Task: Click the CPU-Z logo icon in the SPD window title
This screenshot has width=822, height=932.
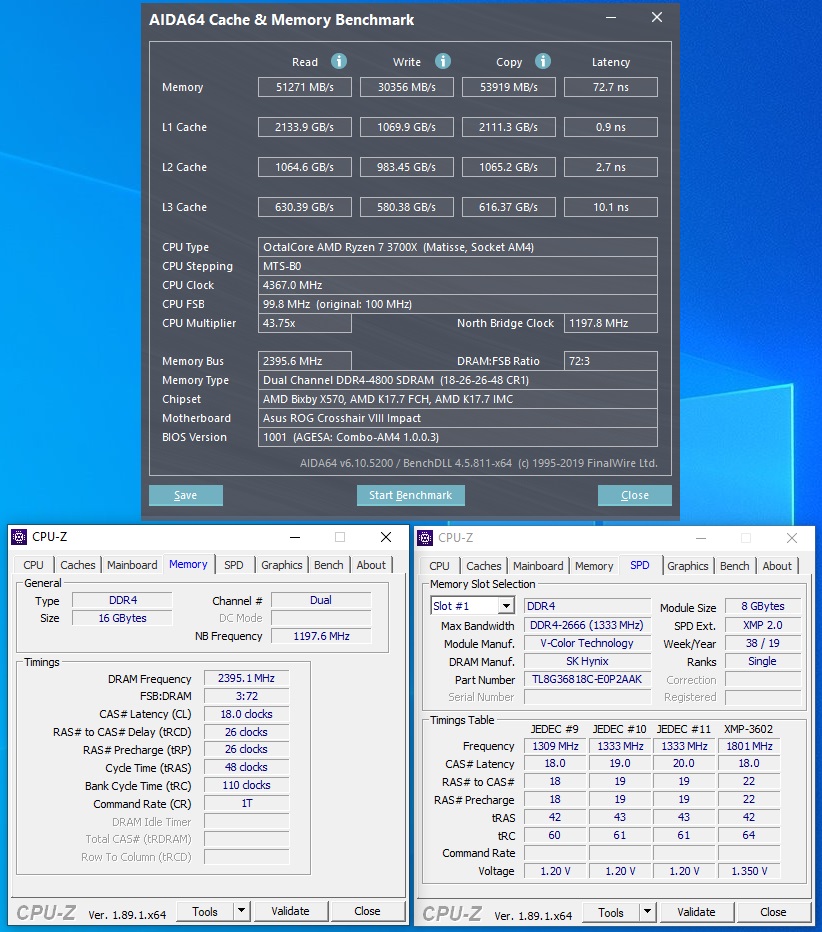Action: (425, 538)
